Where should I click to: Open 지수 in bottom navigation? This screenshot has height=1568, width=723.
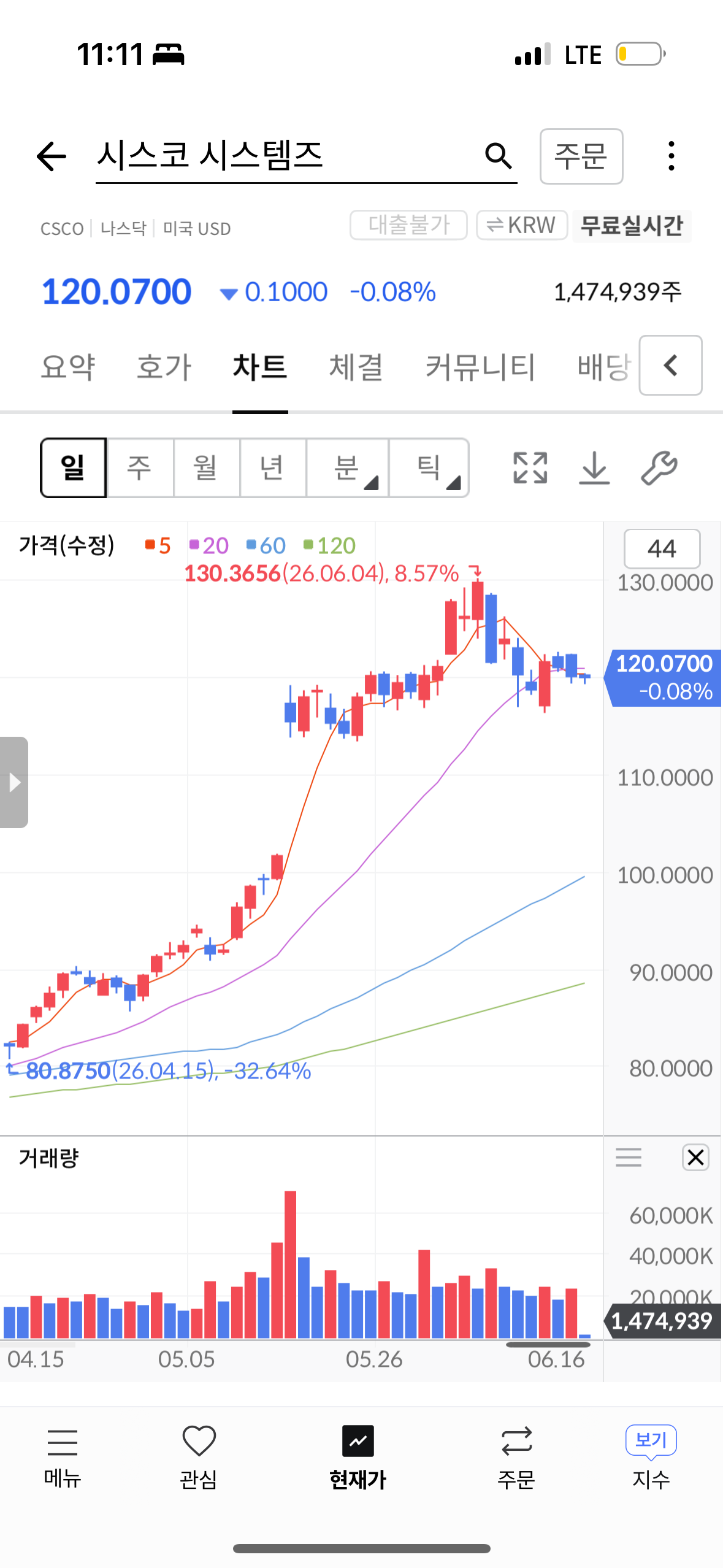point(651,1457)
